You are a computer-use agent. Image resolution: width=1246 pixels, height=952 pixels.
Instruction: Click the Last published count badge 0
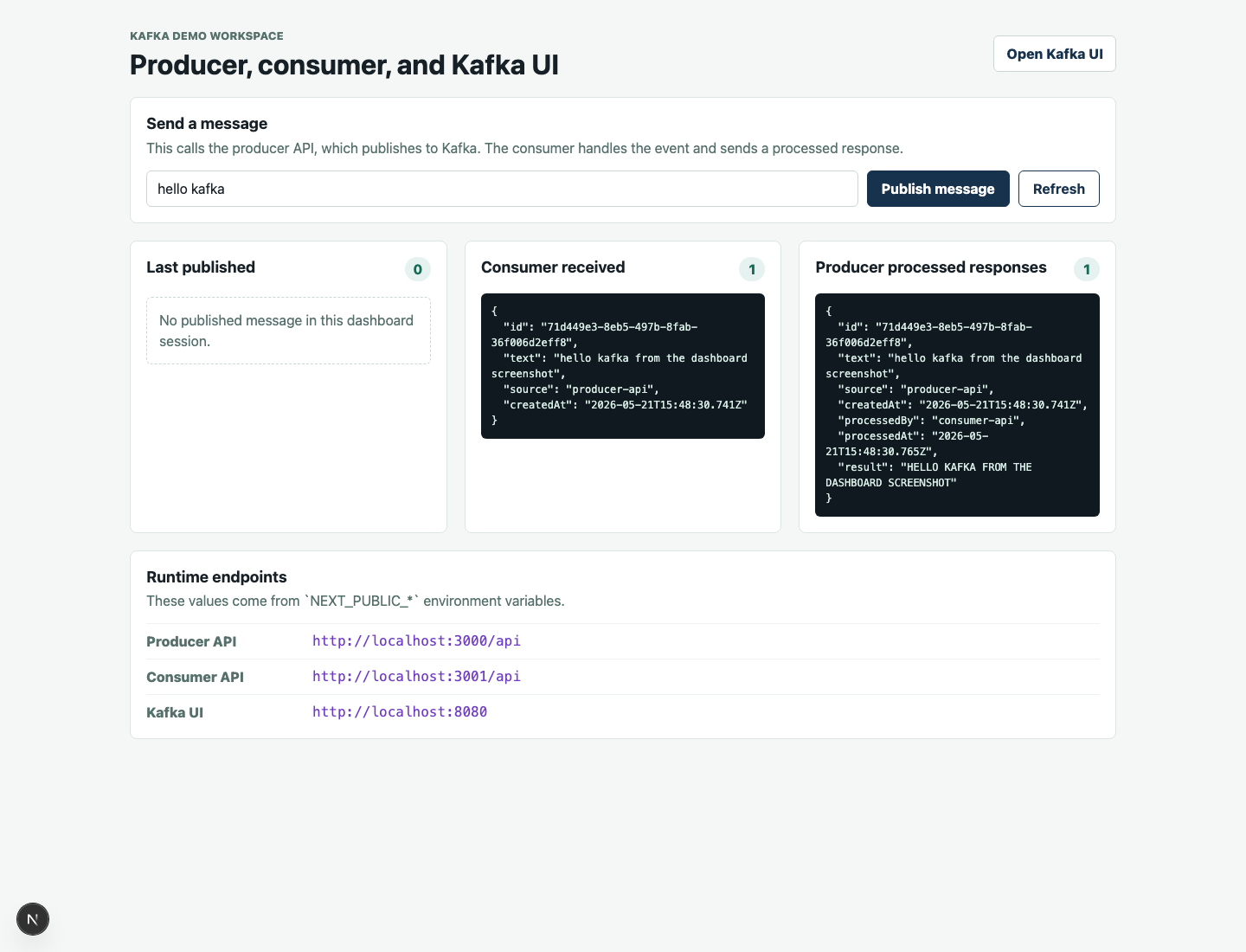pyautogui.click(x=418, y=269)
